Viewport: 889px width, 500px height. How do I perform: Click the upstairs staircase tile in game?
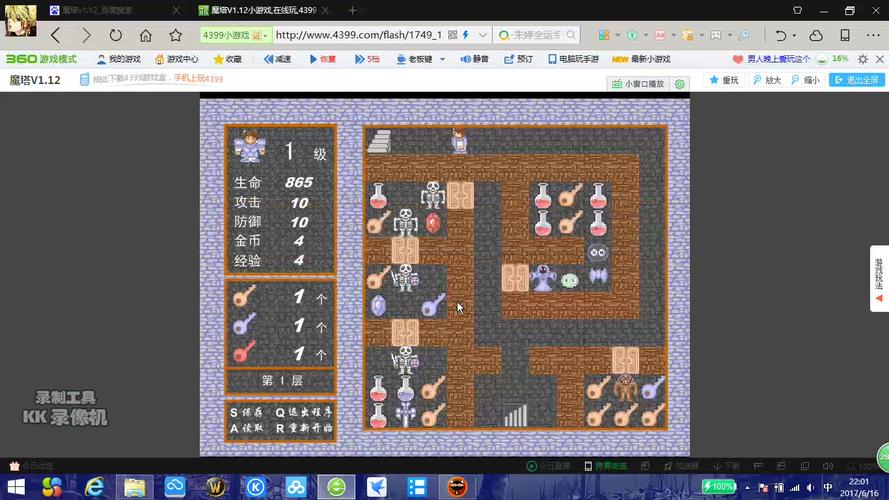[x=379, y=141]
